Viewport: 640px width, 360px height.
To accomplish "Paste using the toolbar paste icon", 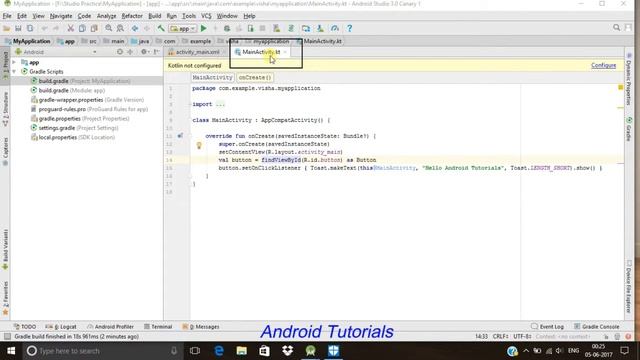I will [94, 29].
